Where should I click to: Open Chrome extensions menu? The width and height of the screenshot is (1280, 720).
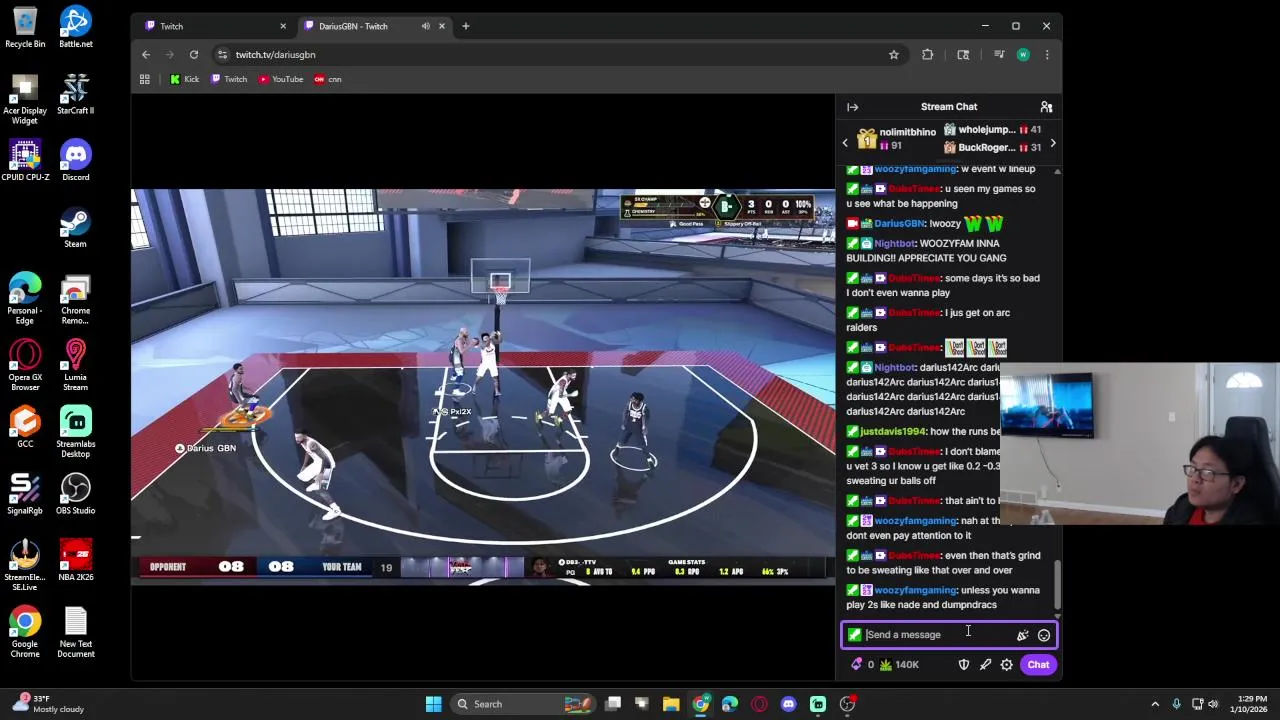[x=927, y=54]
